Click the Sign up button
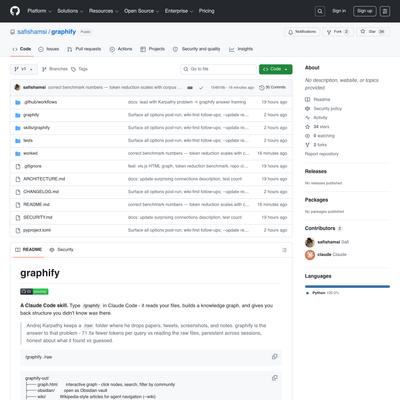 coord(365,11)
